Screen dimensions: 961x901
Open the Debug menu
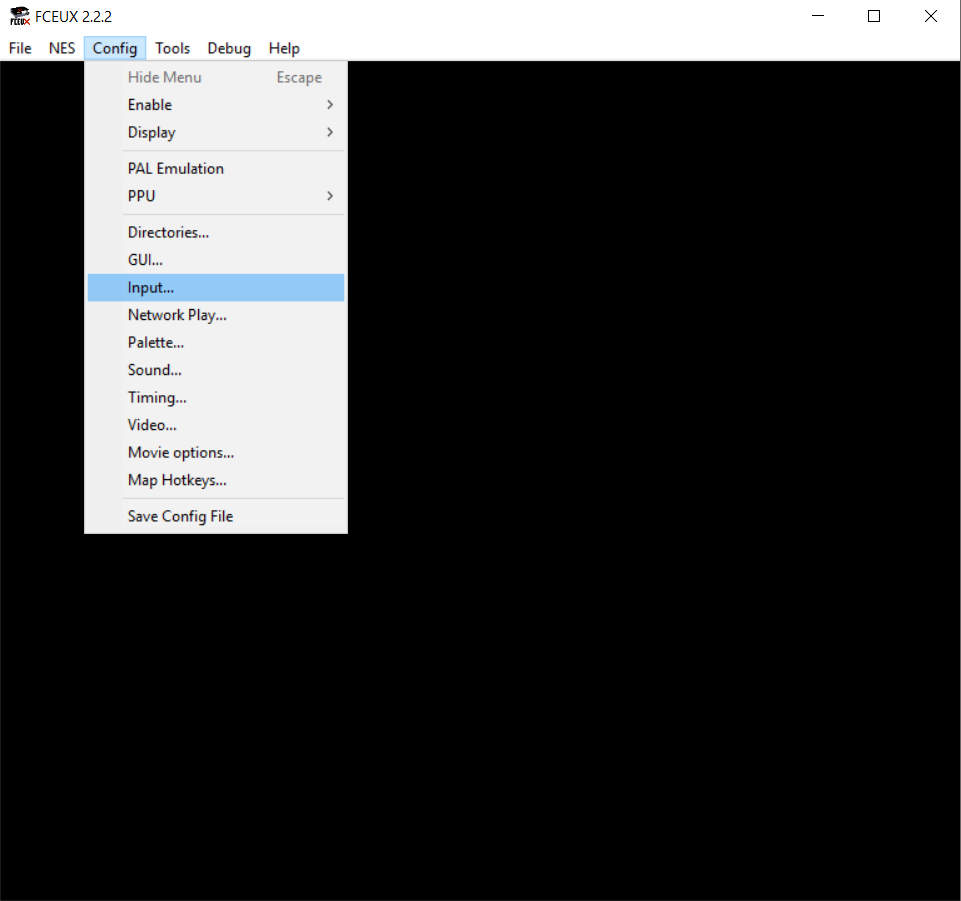pyautogui.click(x=229, y=48)
